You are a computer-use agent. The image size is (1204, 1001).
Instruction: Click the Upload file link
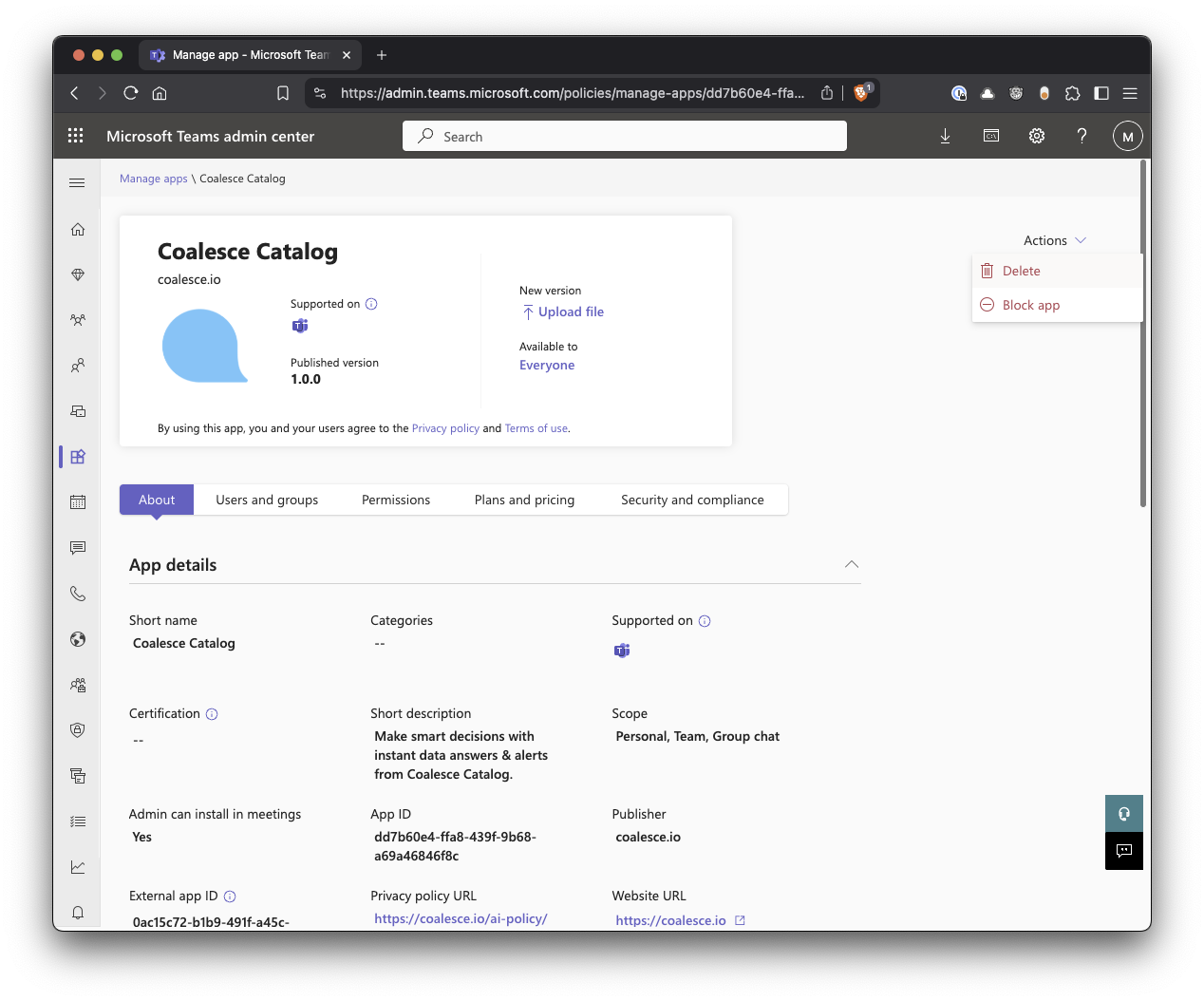570,312
